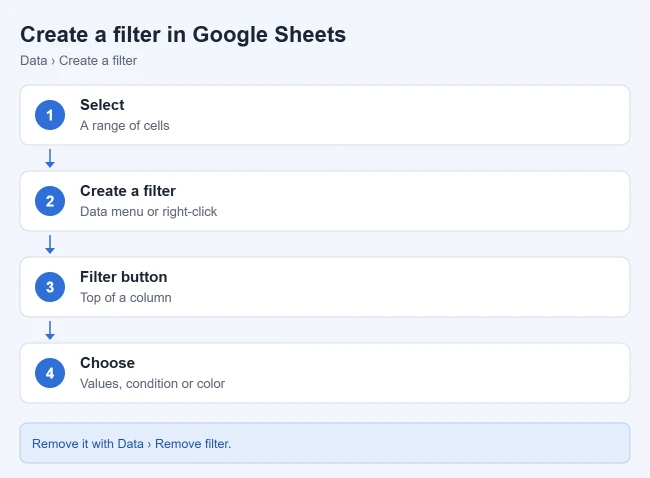
Task: Click the 'Data › Create a filter' breadcrumb
Action: [x=78, y=61]
